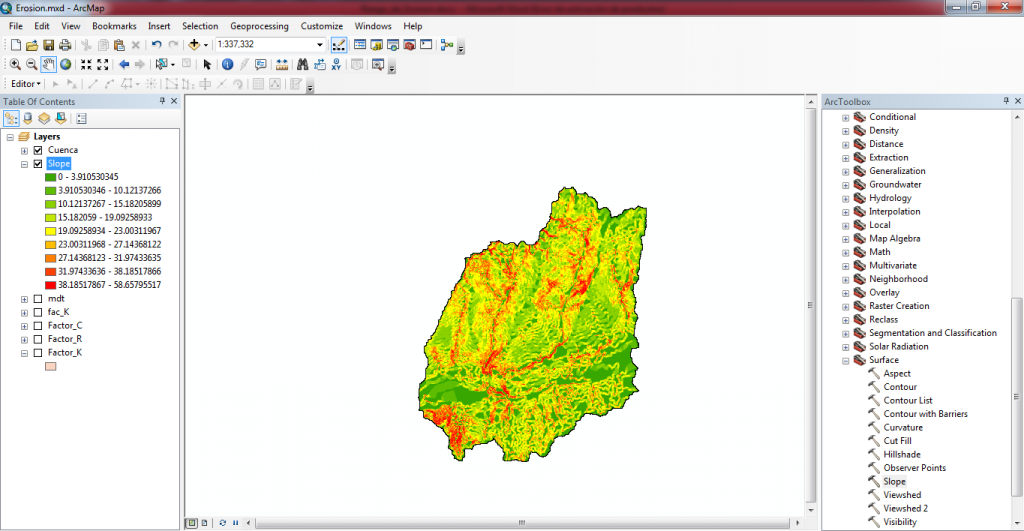The height and width of the screenshot is (531, 1024).
Task: Uncheck the Cuenca layer checkbox
Action: (38, 150)
